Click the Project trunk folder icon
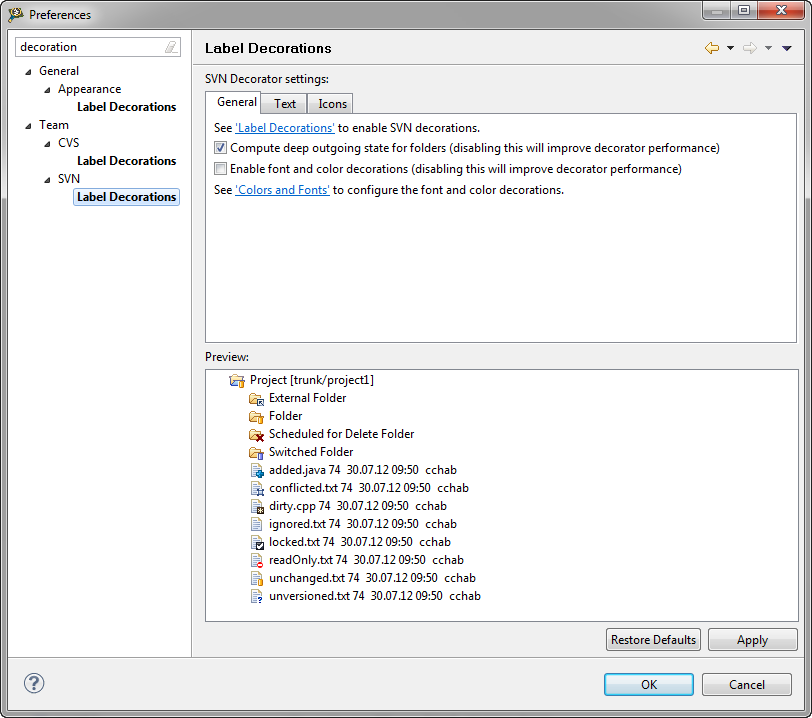Viewport: 812px width, 718px height. (237, 379)
